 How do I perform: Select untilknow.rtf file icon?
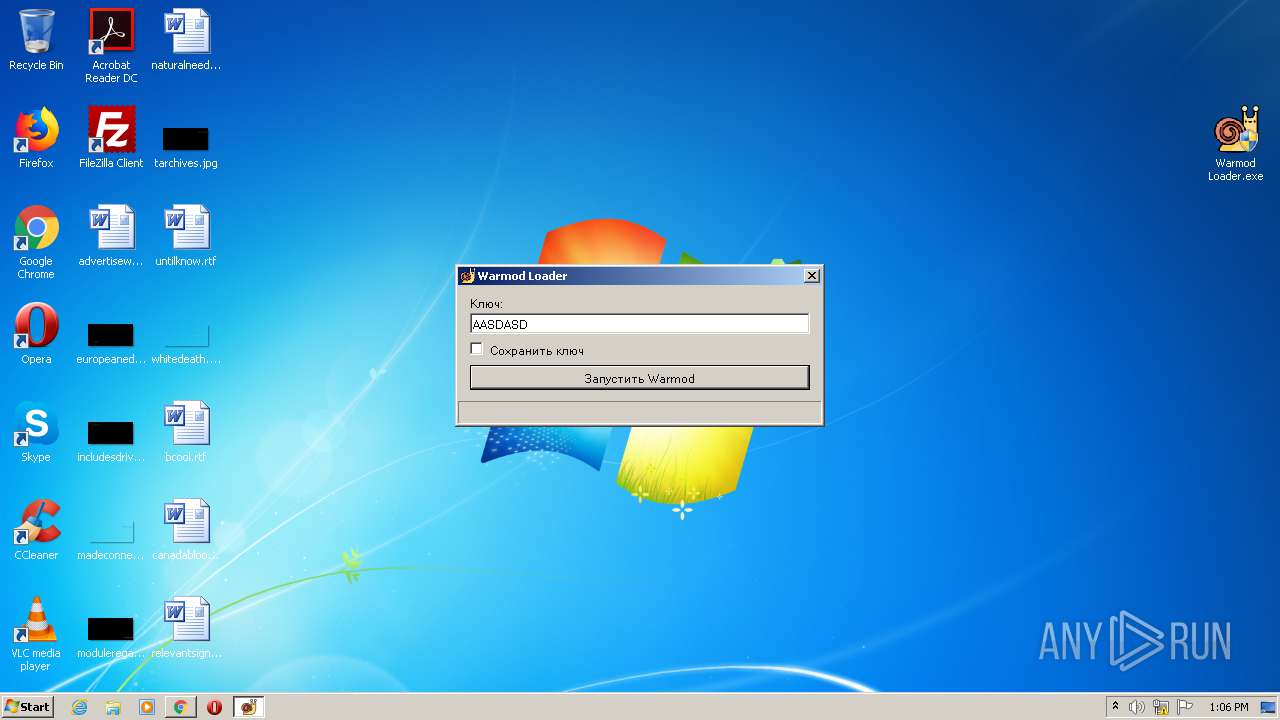click(x=186, y=236)
